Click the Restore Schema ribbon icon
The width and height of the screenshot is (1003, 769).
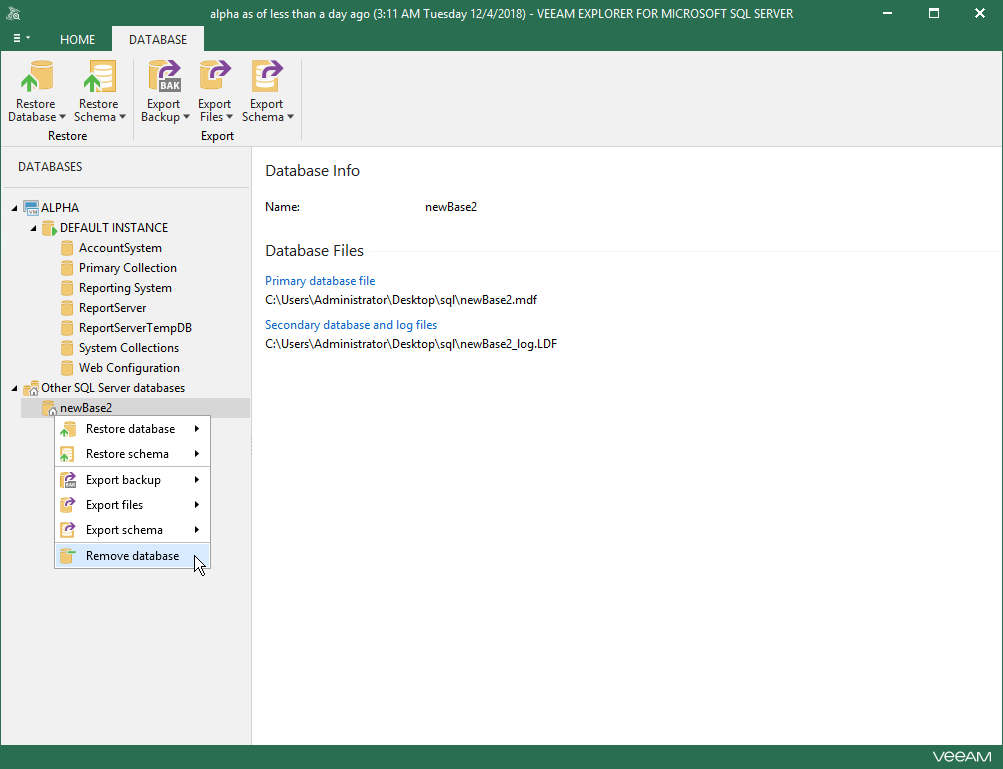tap(99, 77)
